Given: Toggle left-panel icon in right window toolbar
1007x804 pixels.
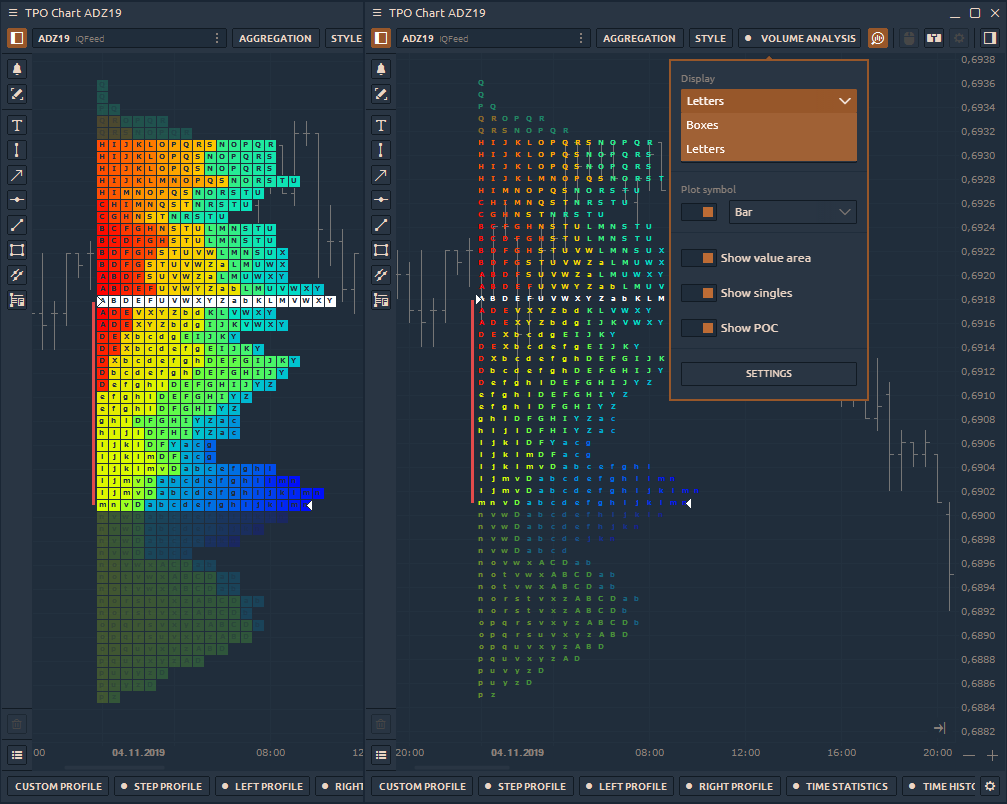Looking at the screenshot, I should click(381, 39).
